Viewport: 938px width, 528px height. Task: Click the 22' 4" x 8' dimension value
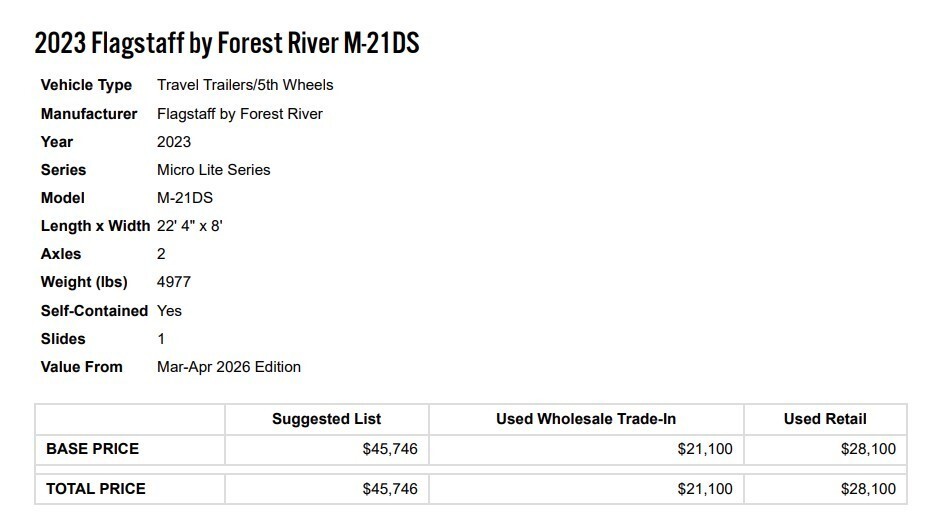click(190, 226)
